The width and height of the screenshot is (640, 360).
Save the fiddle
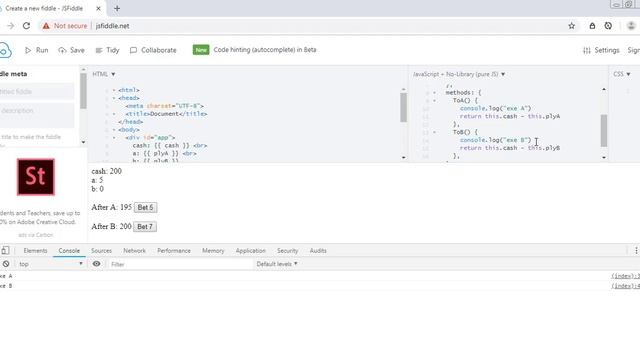(x=71, y=50)
